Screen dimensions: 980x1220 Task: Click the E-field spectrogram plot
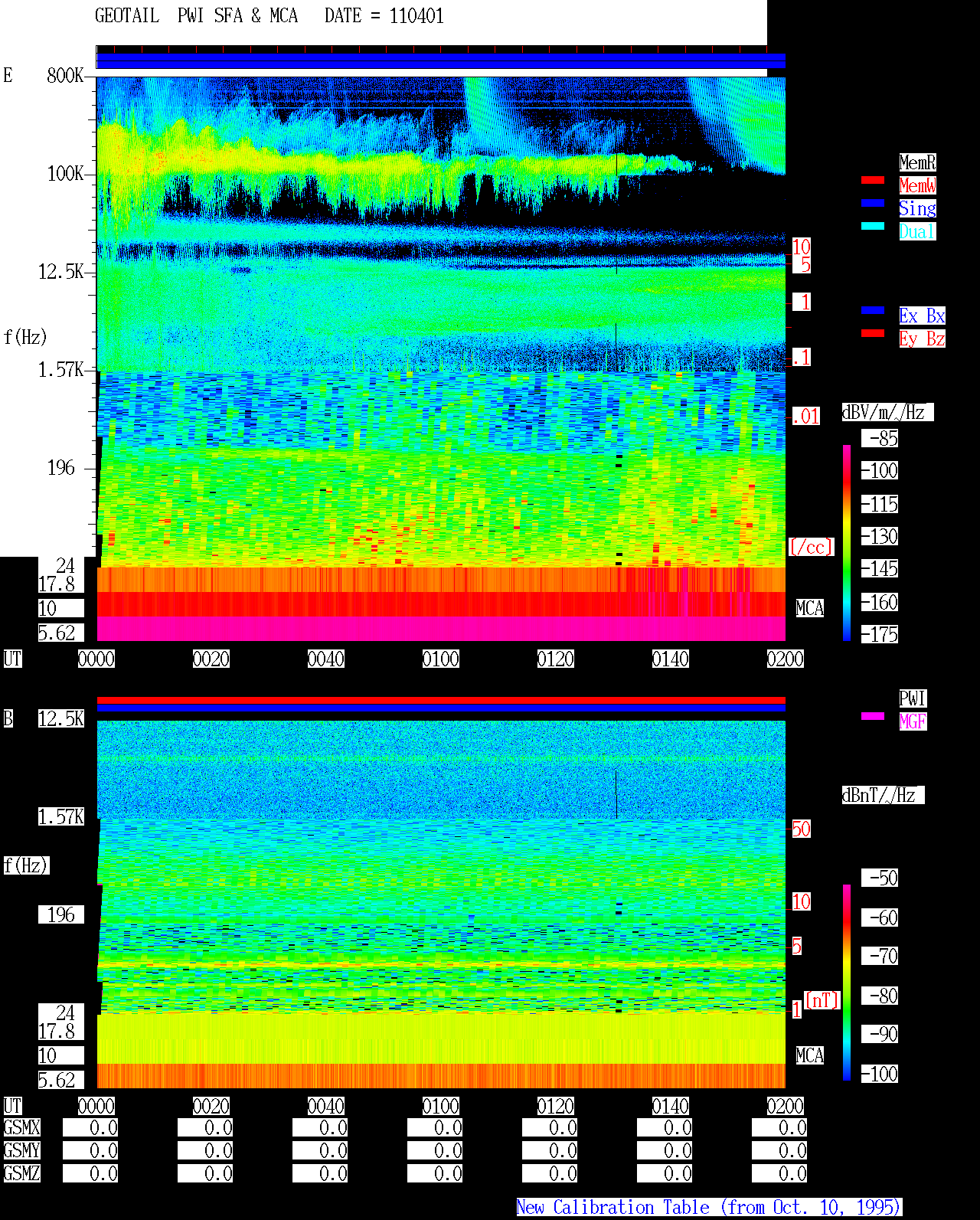click(x=441, y=359)
